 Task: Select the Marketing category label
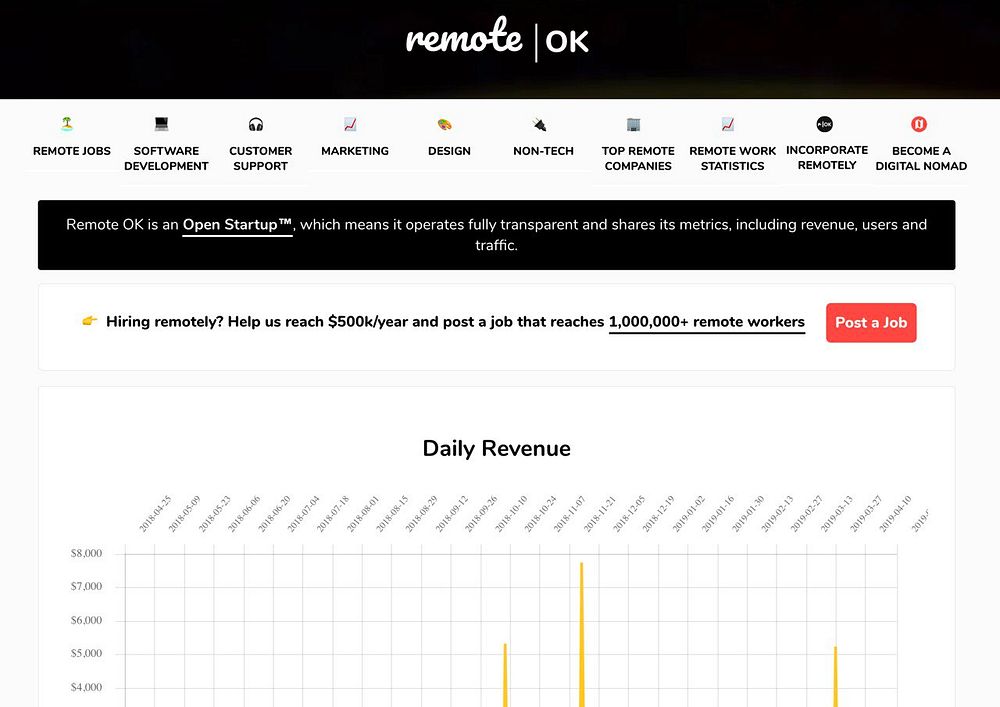click(355, 151)
